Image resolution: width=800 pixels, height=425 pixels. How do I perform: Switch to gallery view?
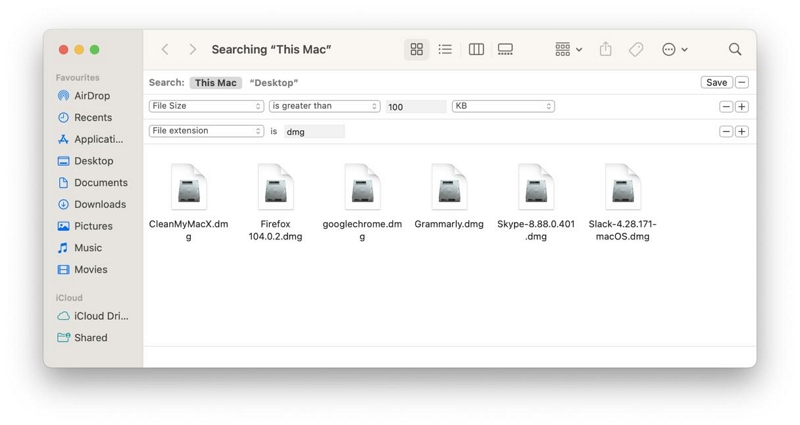point(505,49)
